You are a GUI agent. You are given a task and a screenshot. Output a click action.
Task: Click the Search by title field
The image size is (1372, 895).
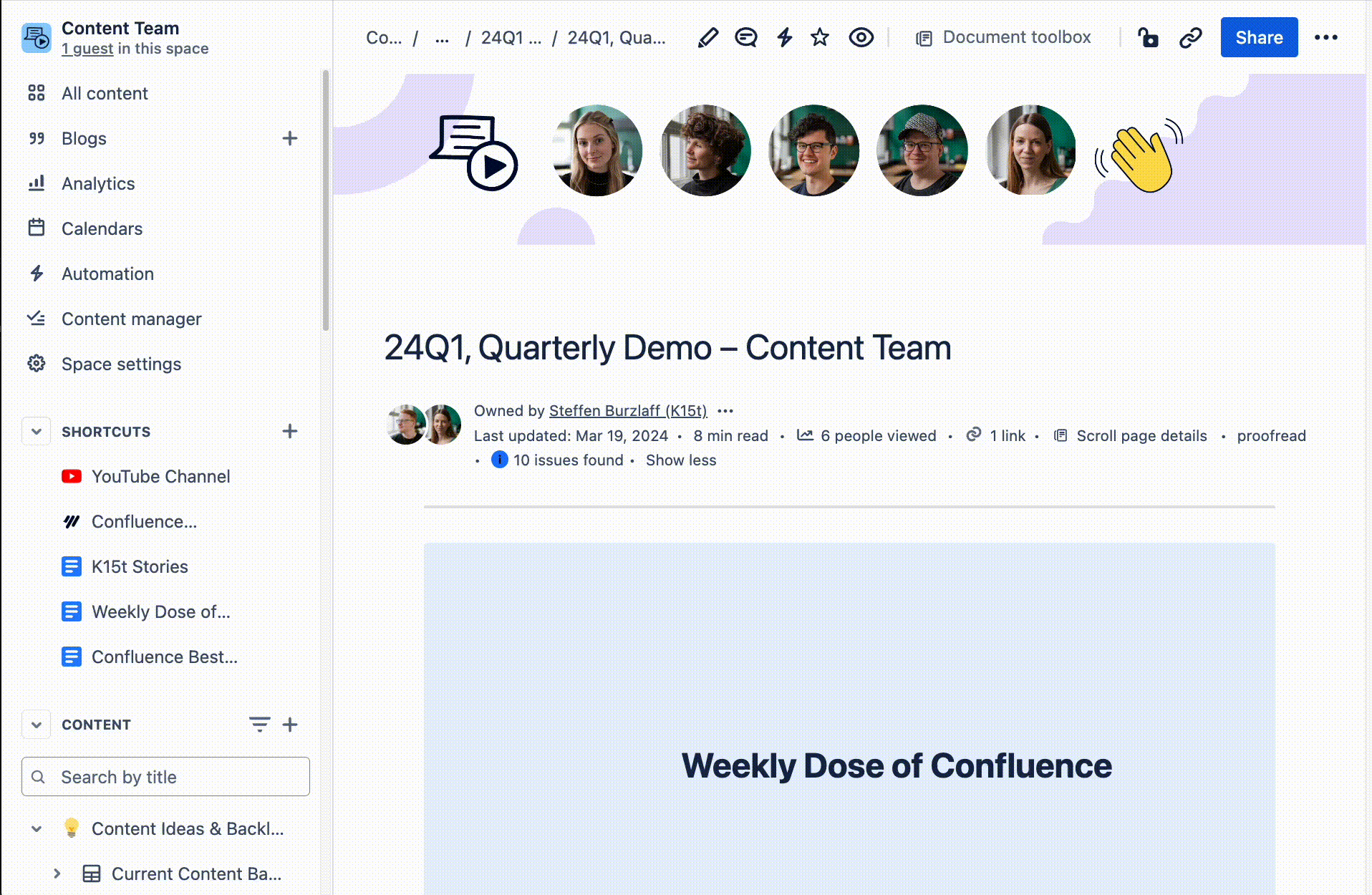tap(165, 776)
